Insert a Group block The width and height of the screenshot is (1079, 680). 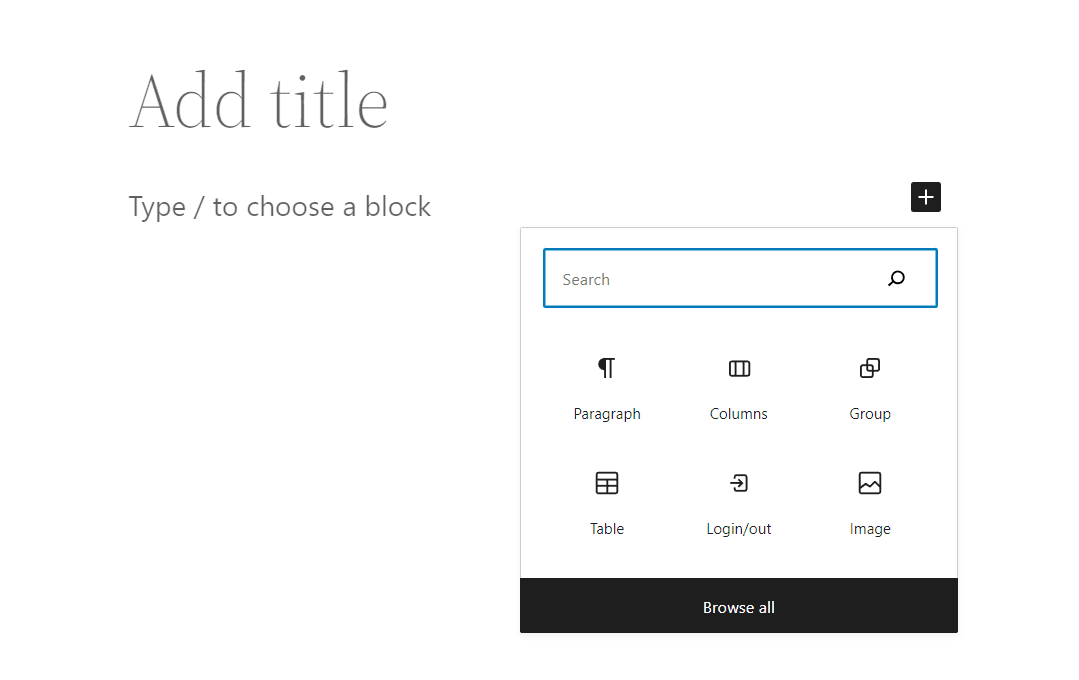[869, 388]
